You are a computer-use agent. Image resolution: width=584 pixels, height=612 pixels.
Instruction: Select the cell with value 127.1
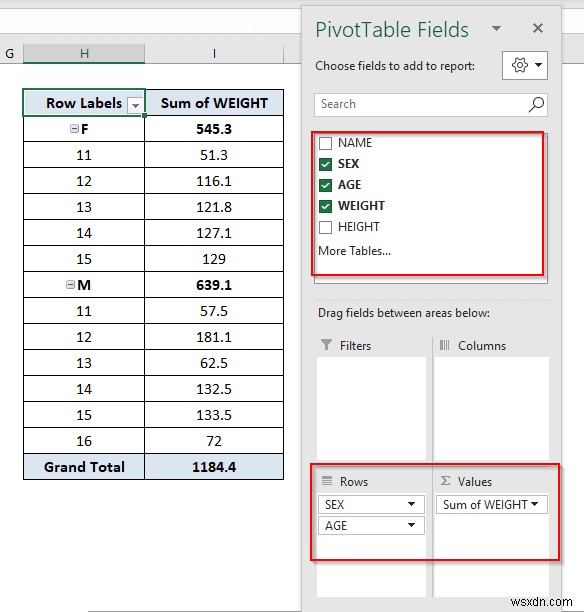pyautogui.click(x=214, y=233)
